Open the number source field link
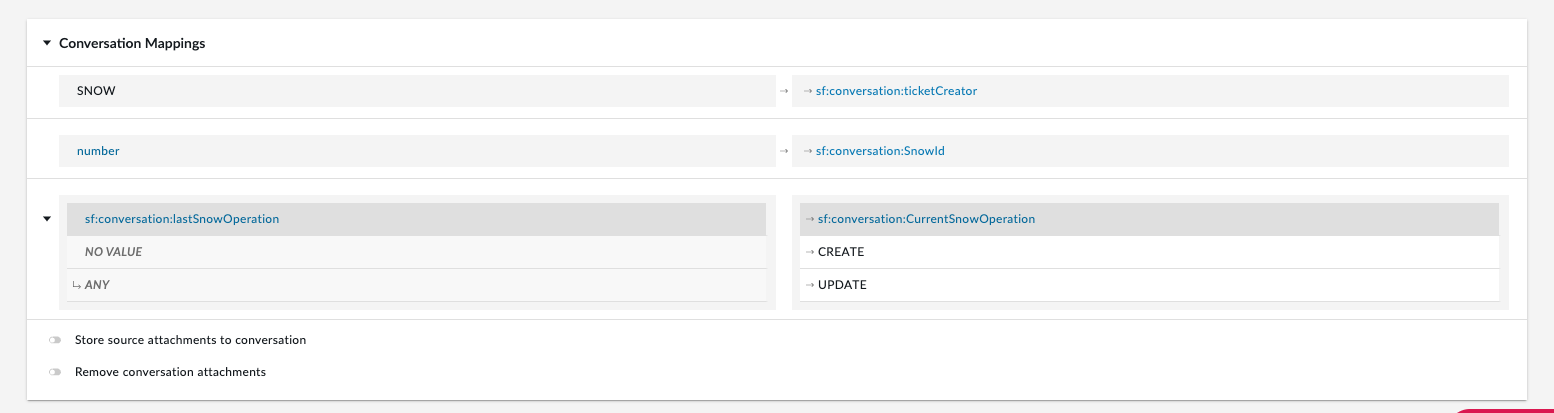This screenshot has height=413, width=1554. [x=98, y=151]
